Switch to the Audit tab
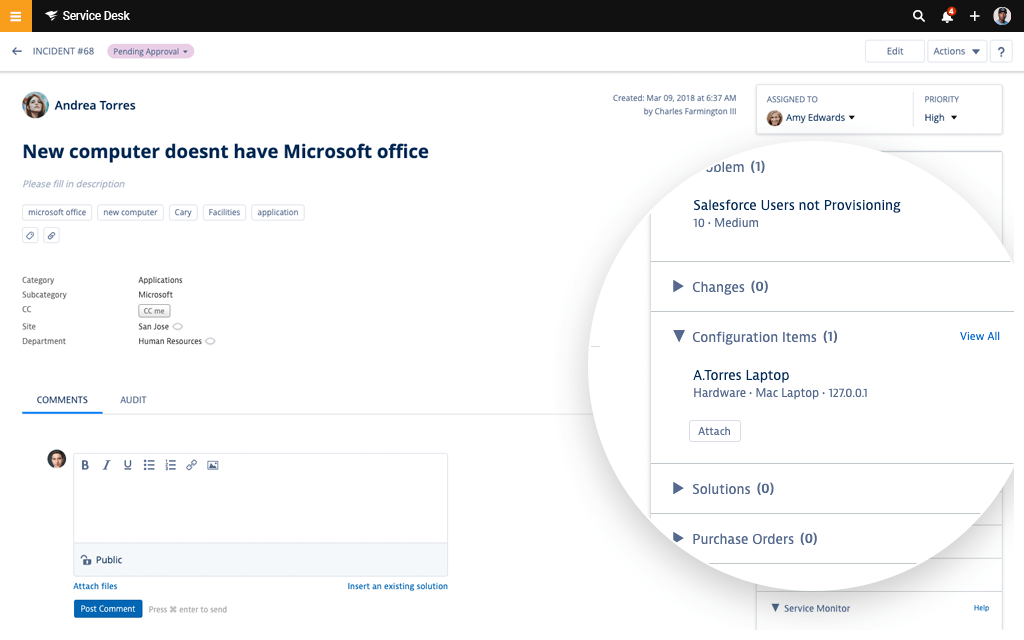1024x640 pixels. (x=132, y=399)
